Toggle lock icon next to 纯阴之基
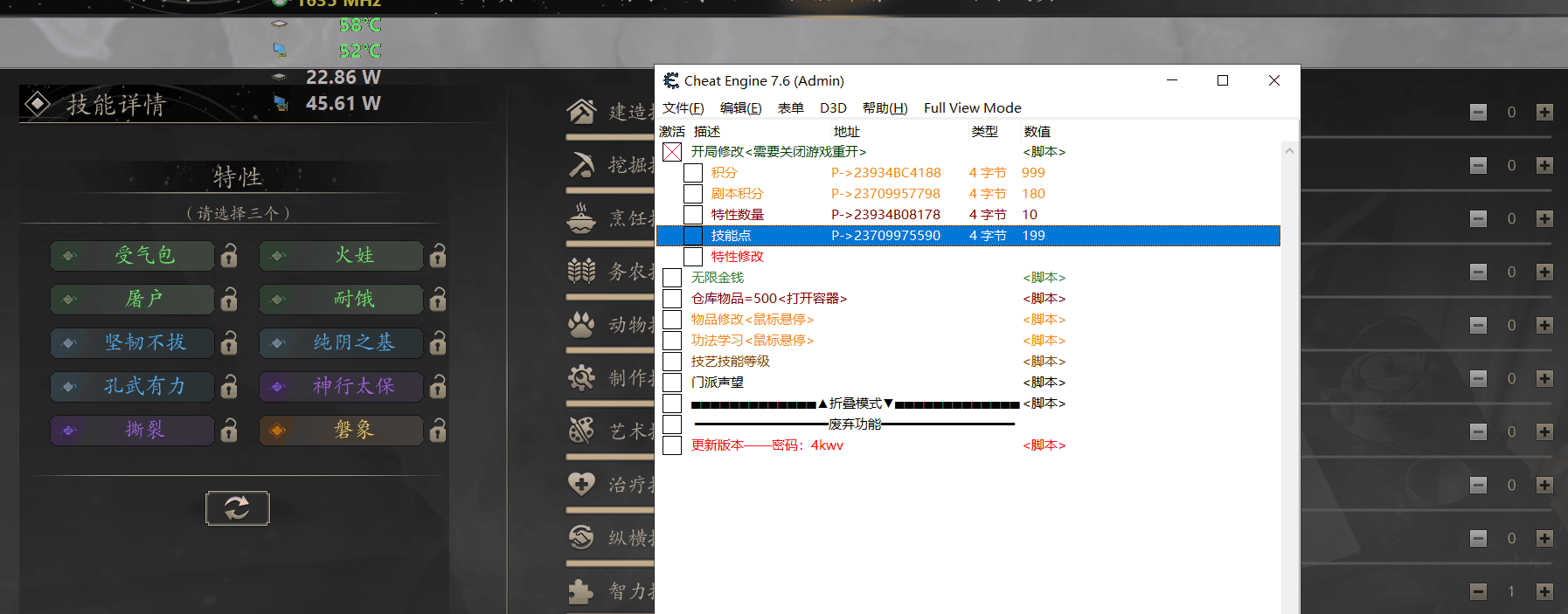Image resolution: width=1568 pixels, height=614 pixels. point(438,342)
